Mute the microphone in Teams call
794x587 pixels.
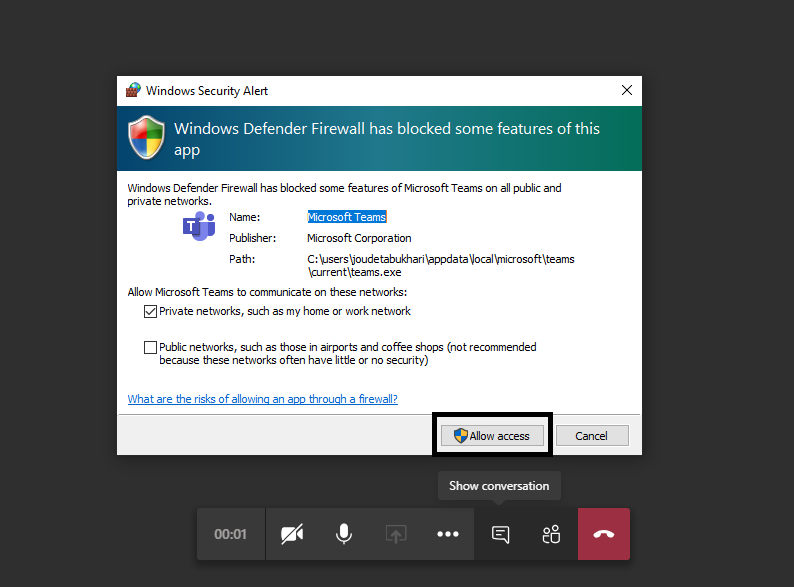tap(344, 534)
